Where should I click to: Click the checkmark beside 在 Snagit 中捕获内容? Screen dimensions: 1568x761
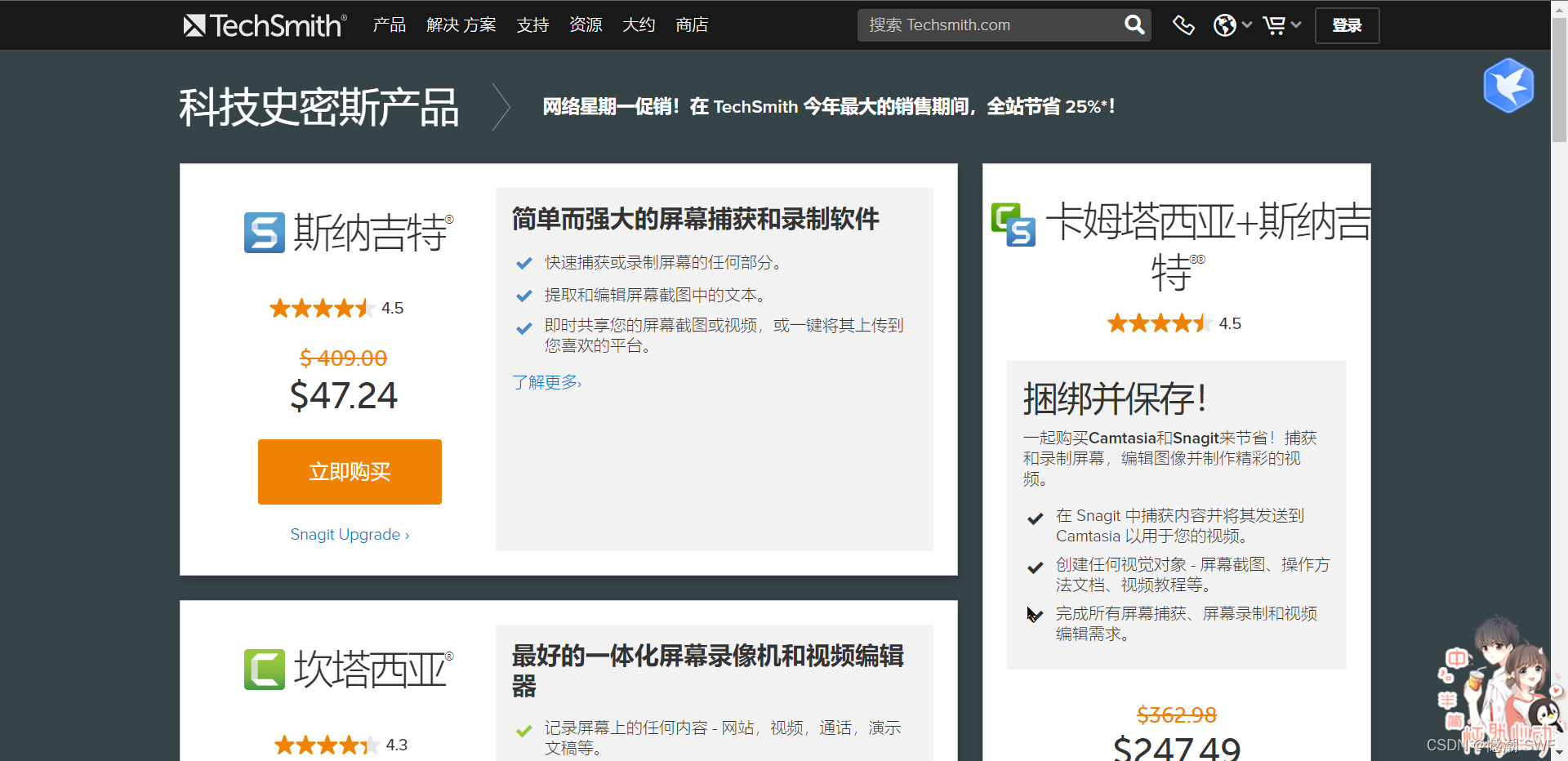coord(1036,518)
